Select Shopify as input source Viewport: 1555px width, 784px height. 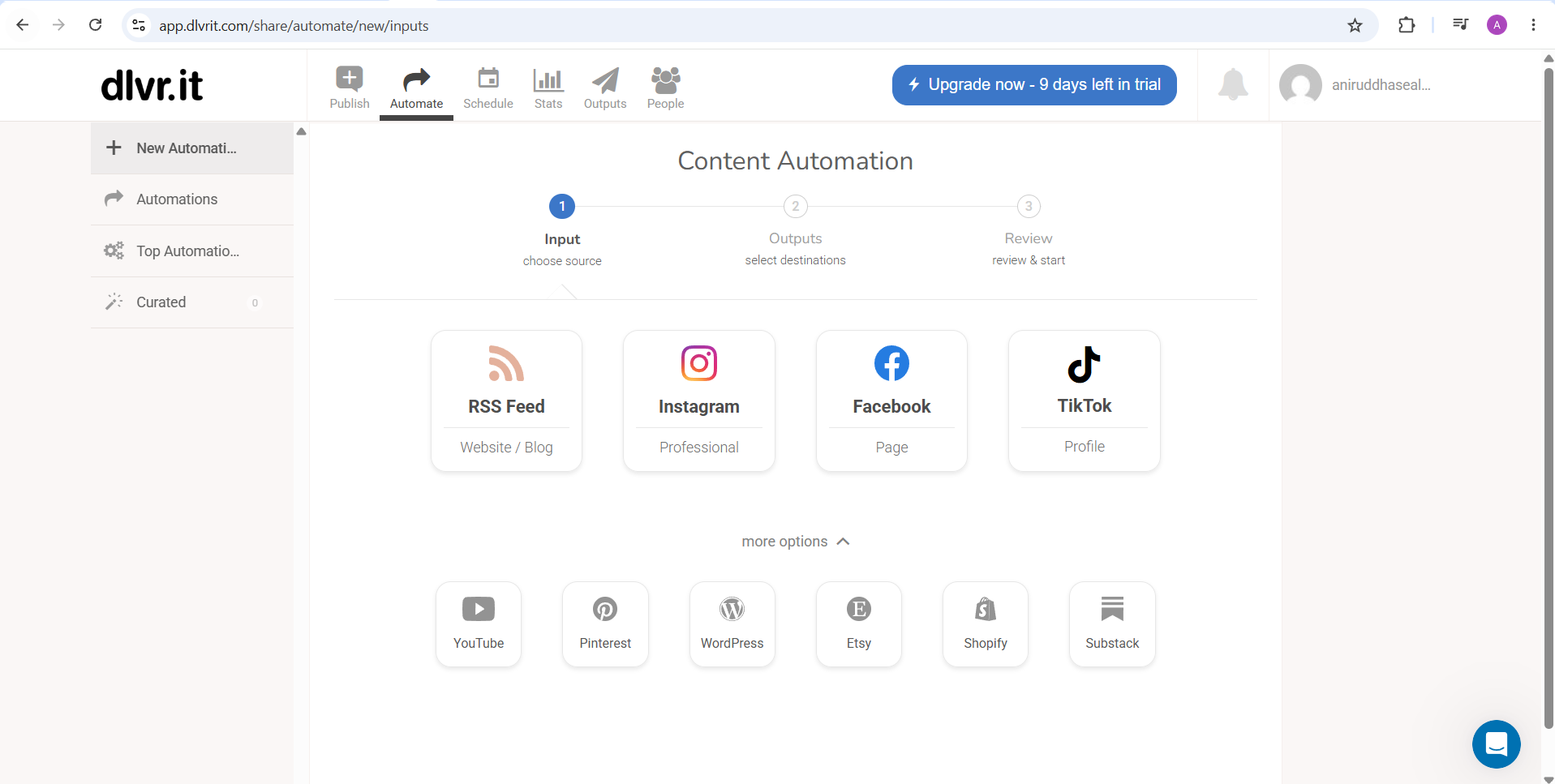click(986, 624)
